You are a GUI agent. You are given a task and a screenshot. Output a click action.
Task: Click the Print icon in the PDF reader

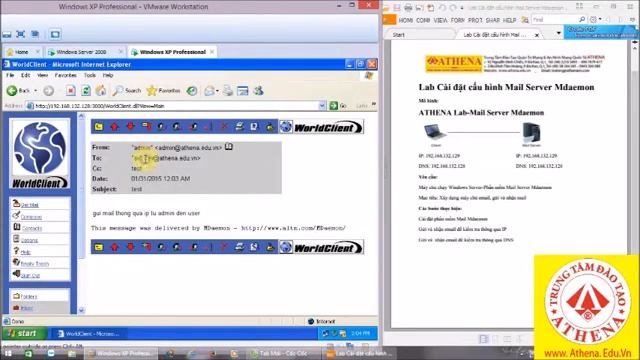coord(408,7)
